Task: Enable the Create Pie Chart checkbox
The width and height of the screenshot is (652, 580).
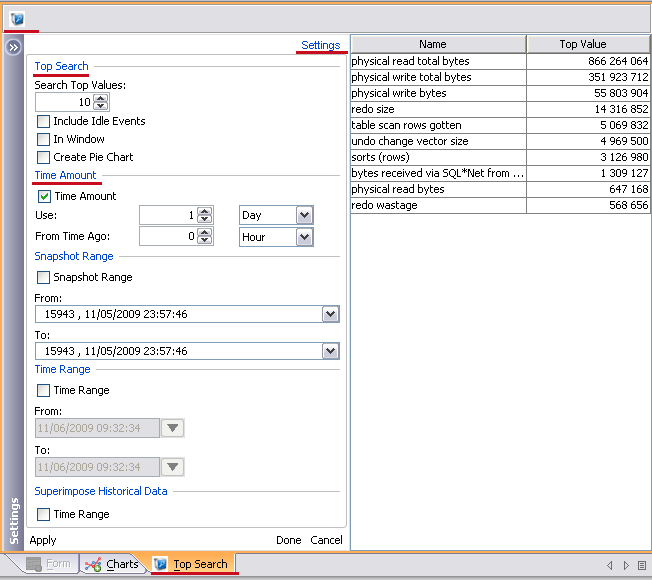Action: [x=44, y=157]
